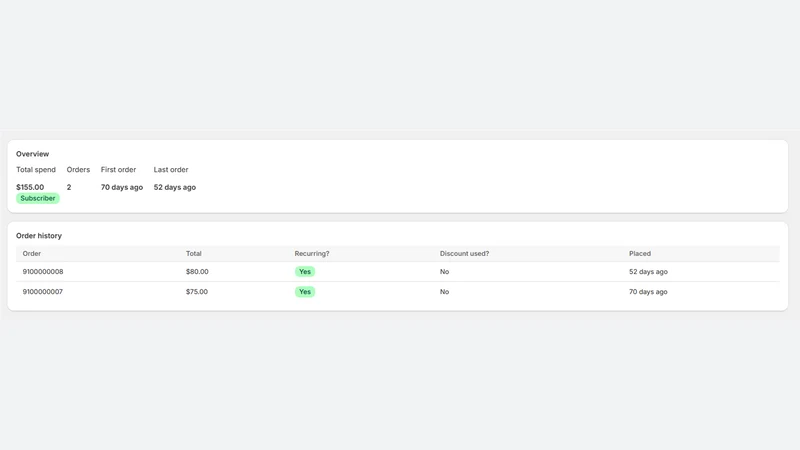The image size is (800, 450).
Task: Open order 9100000008
Action: click(x=43, y=272)
